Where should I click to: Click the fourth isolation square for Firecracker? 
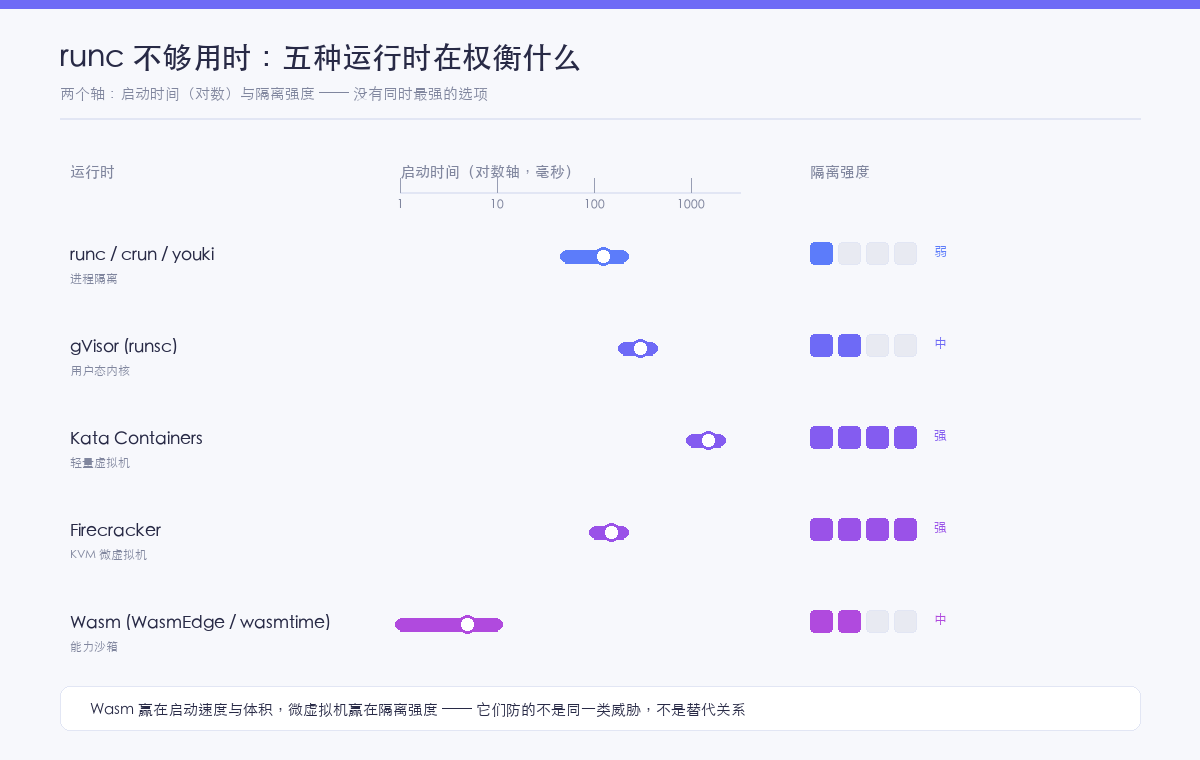tap(905, 530)
